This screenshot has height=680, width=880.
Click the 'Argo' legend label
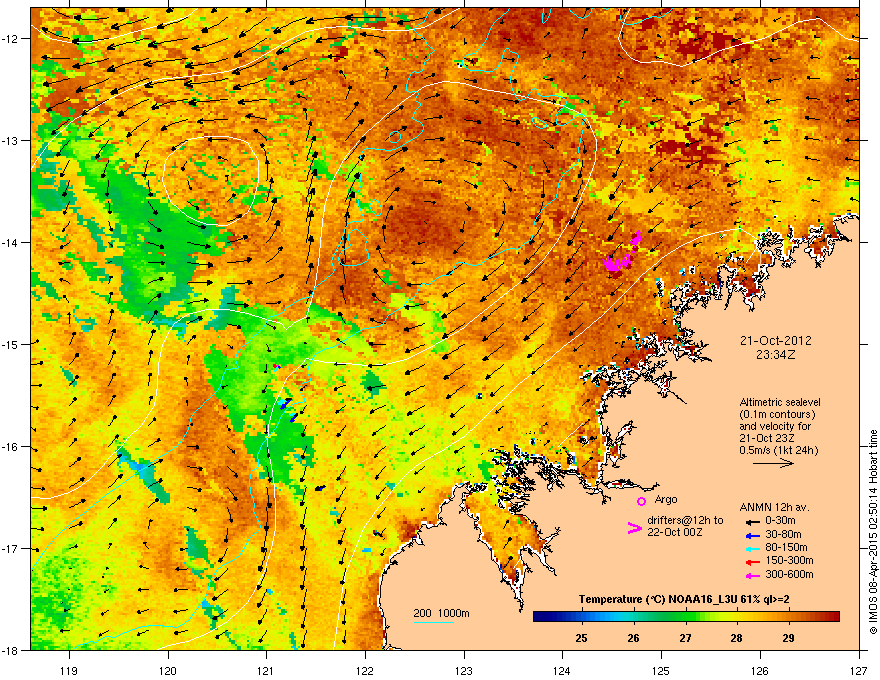pyautogui.click(x=666, y=499)
